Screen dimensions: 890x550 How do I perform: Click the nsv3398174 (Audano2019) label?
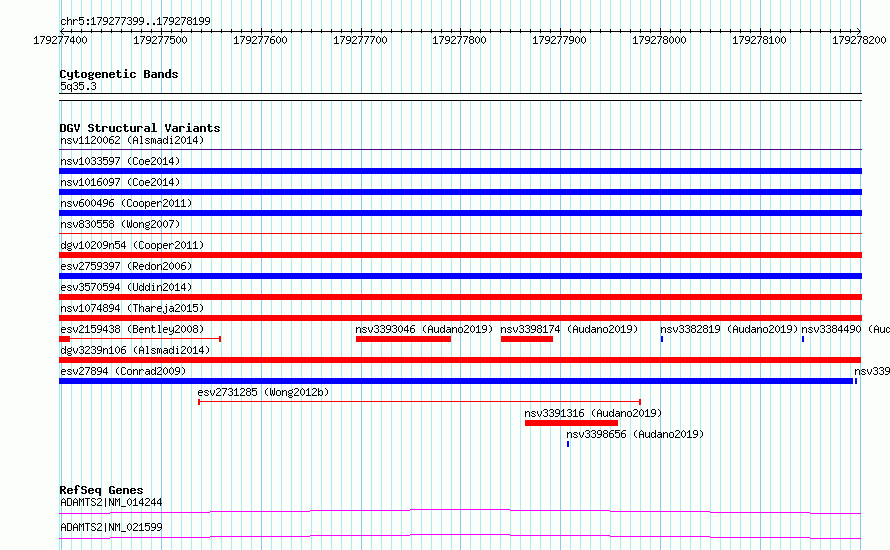point(569,329)
